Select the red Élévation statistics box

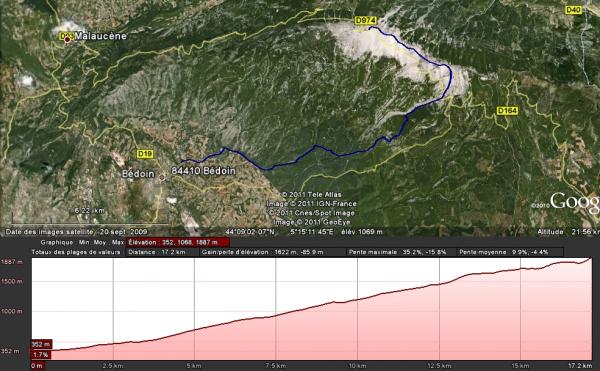(178, 242)
